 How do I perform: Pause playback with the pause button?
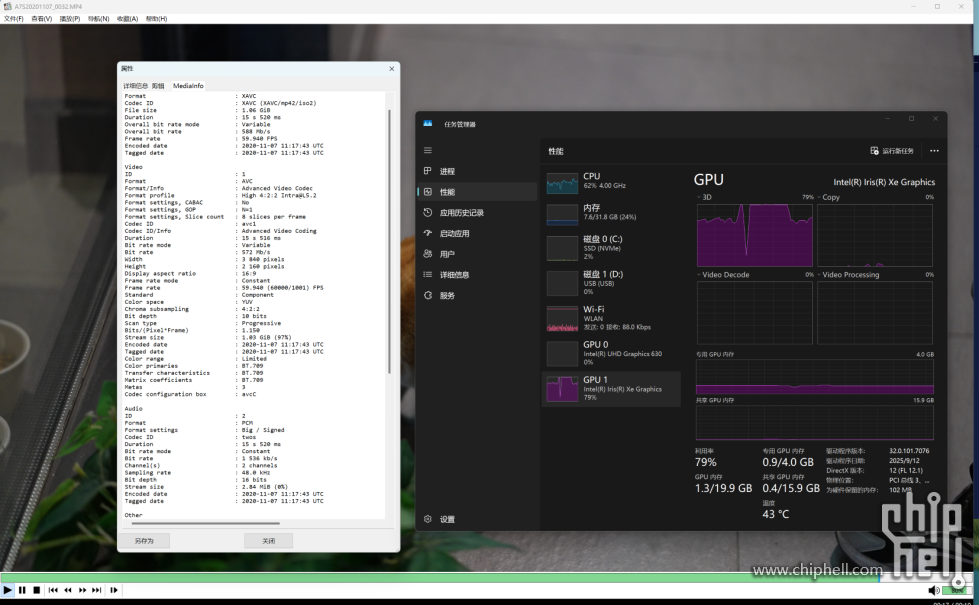(22, 590)
